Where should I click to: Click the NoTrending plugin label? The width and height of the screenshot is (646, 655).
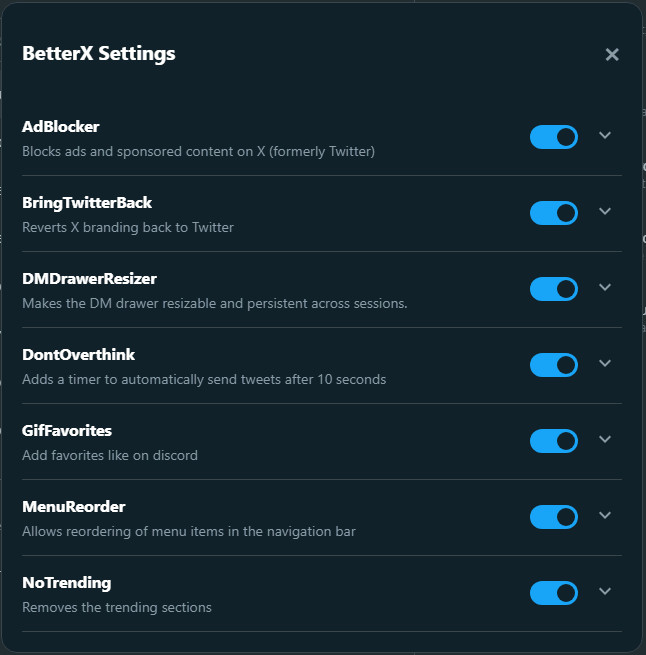click(66, 583)
